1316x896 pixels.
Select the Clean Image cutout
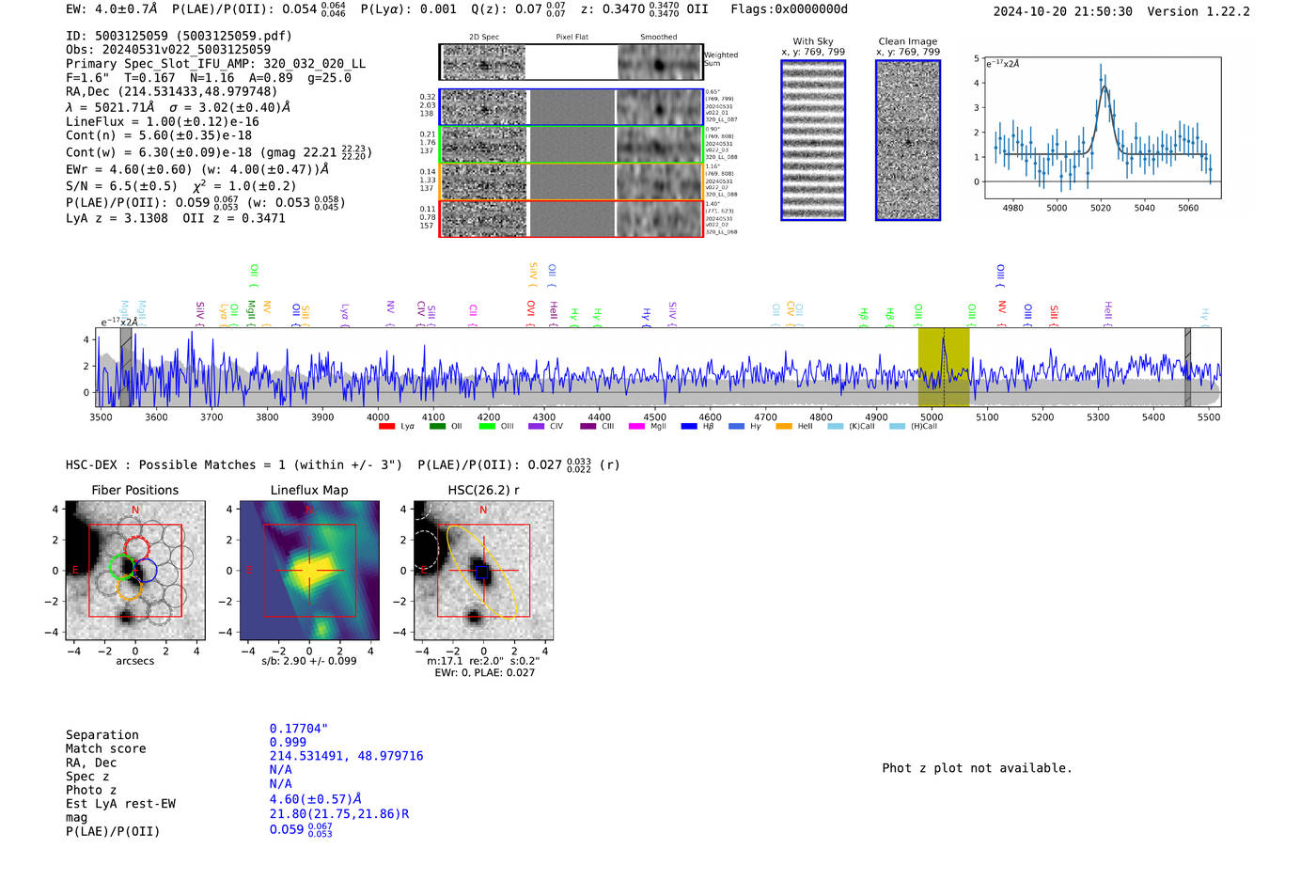point(908,140)
